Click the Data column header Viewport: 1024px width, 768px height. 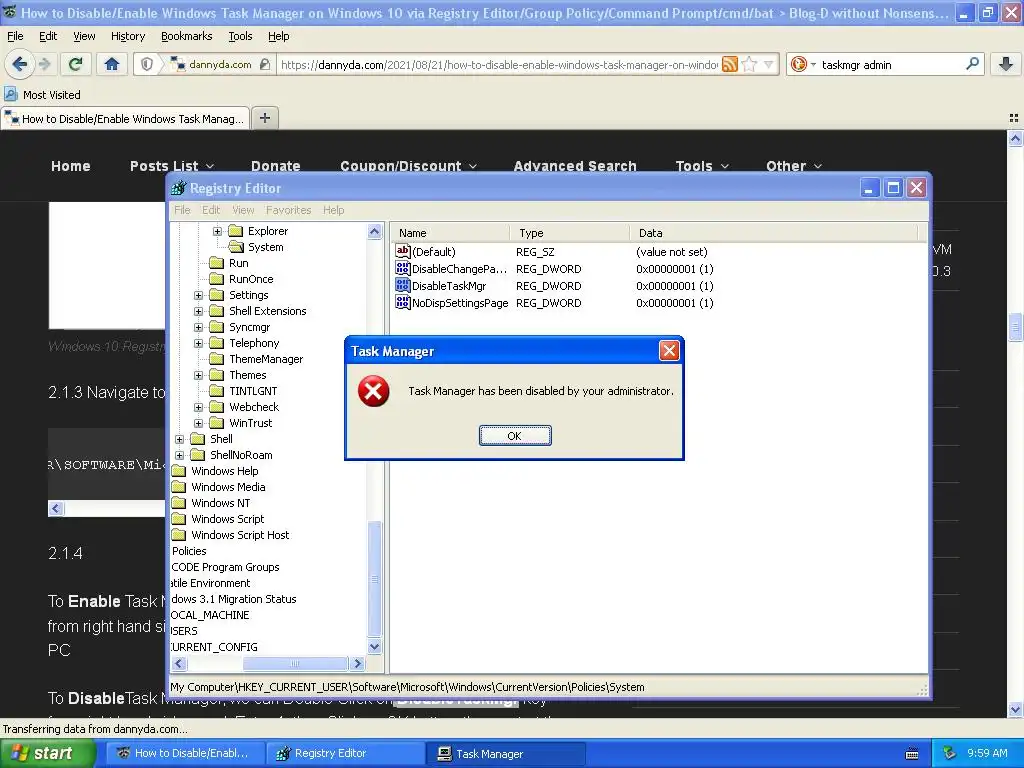tap(775, 232)
